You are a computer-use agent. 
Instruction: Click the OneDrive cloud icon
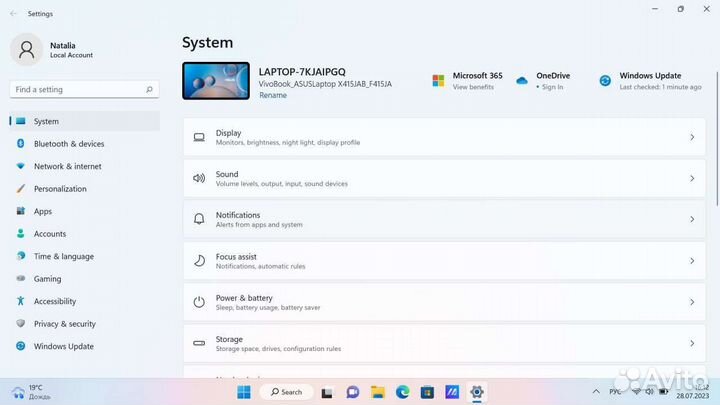click(522, 81)
